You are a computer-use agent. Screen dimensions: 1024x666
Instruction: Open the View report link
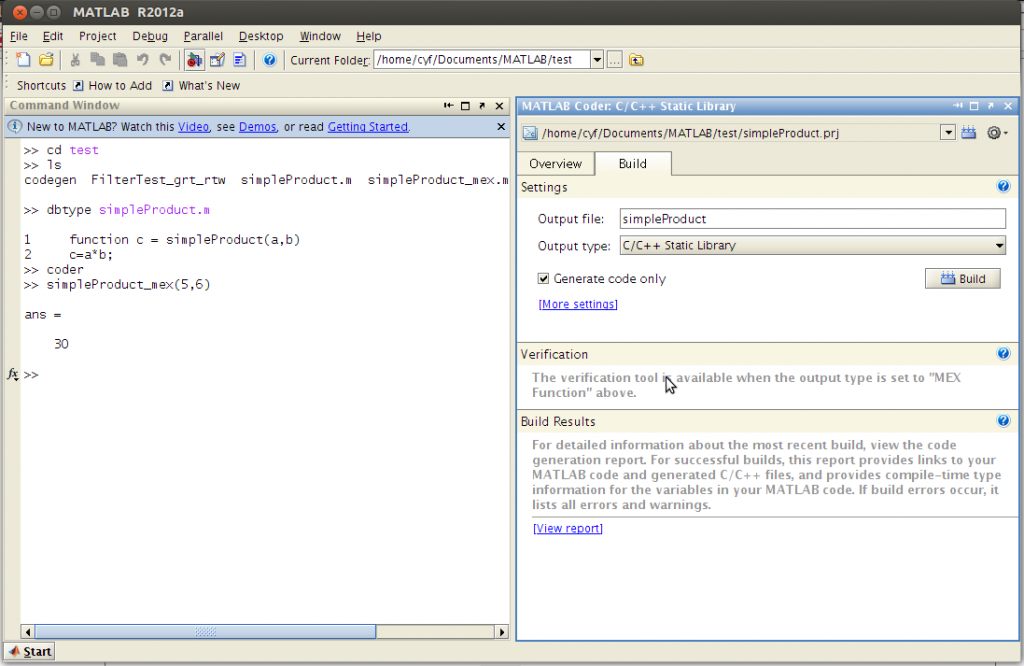pyautogui.click(x=567, y=528)
